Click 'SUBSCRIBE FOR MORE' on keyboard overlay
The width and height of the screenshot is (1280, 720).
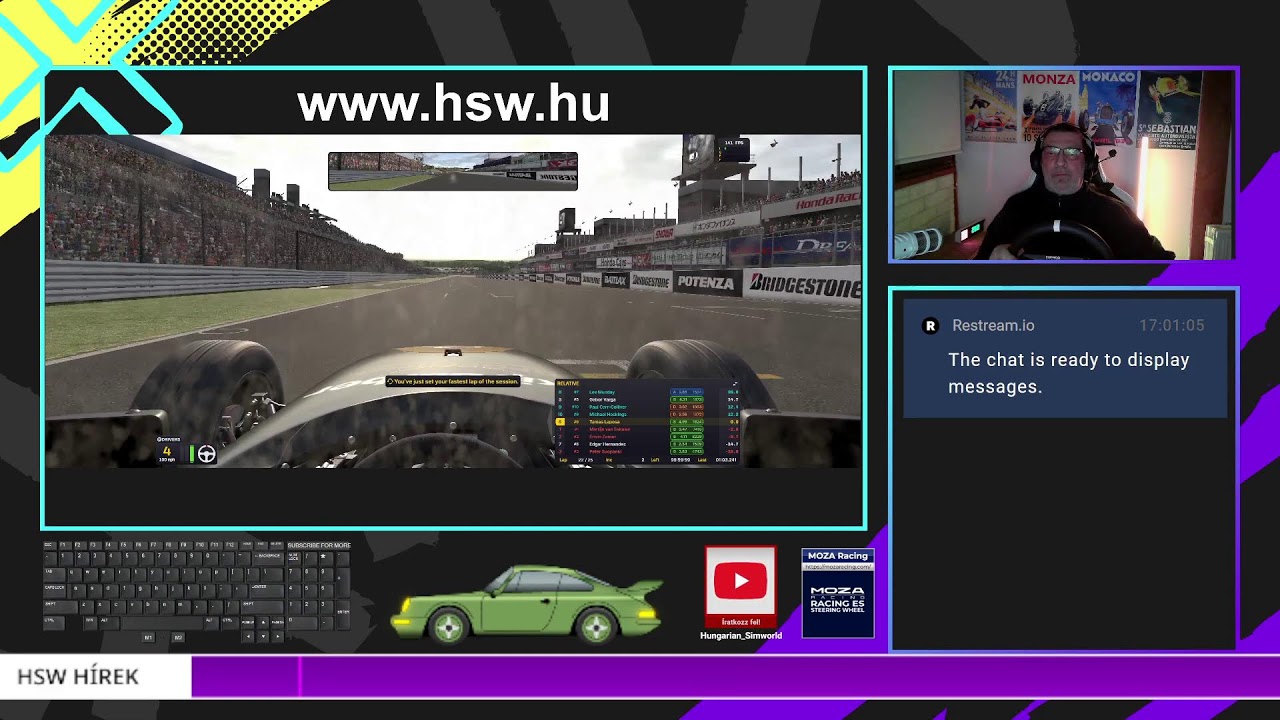pos(319,545)
